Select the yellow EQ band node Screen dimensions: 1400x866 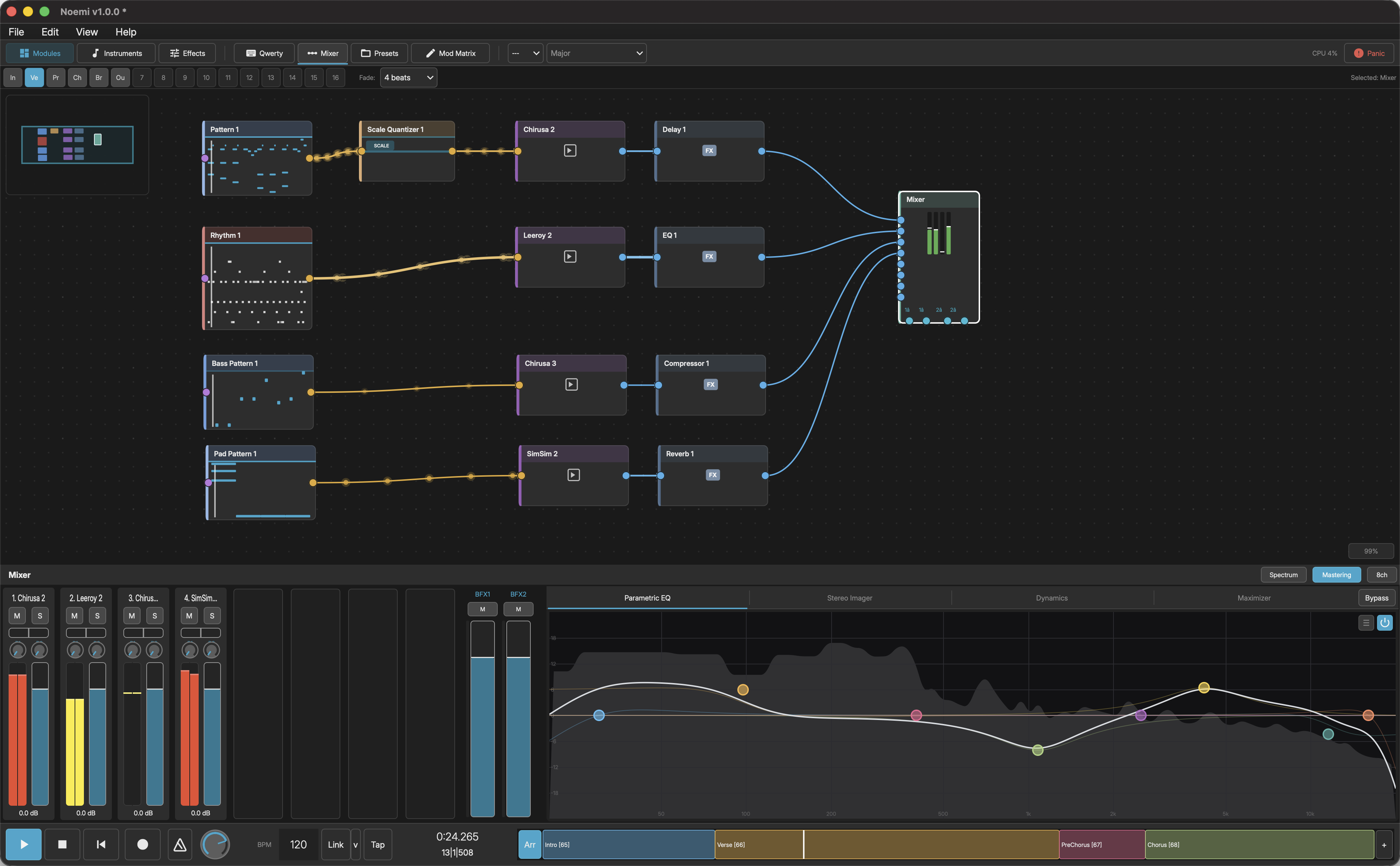point(1204,687)
